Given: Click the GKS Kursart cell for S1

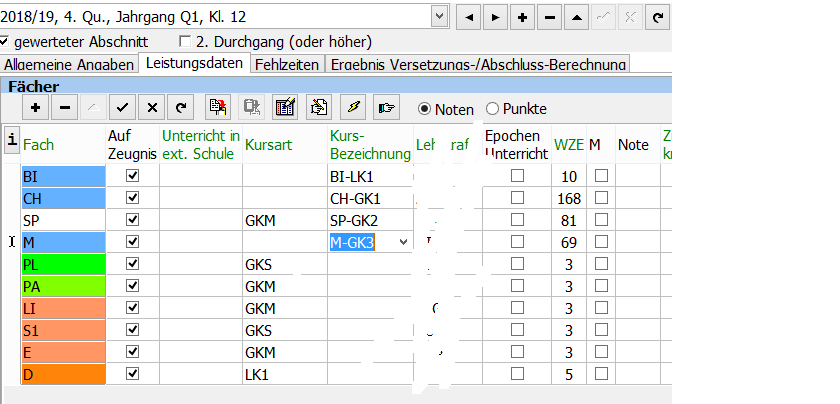Looking at the screenshot, I should tap(285, 330).
